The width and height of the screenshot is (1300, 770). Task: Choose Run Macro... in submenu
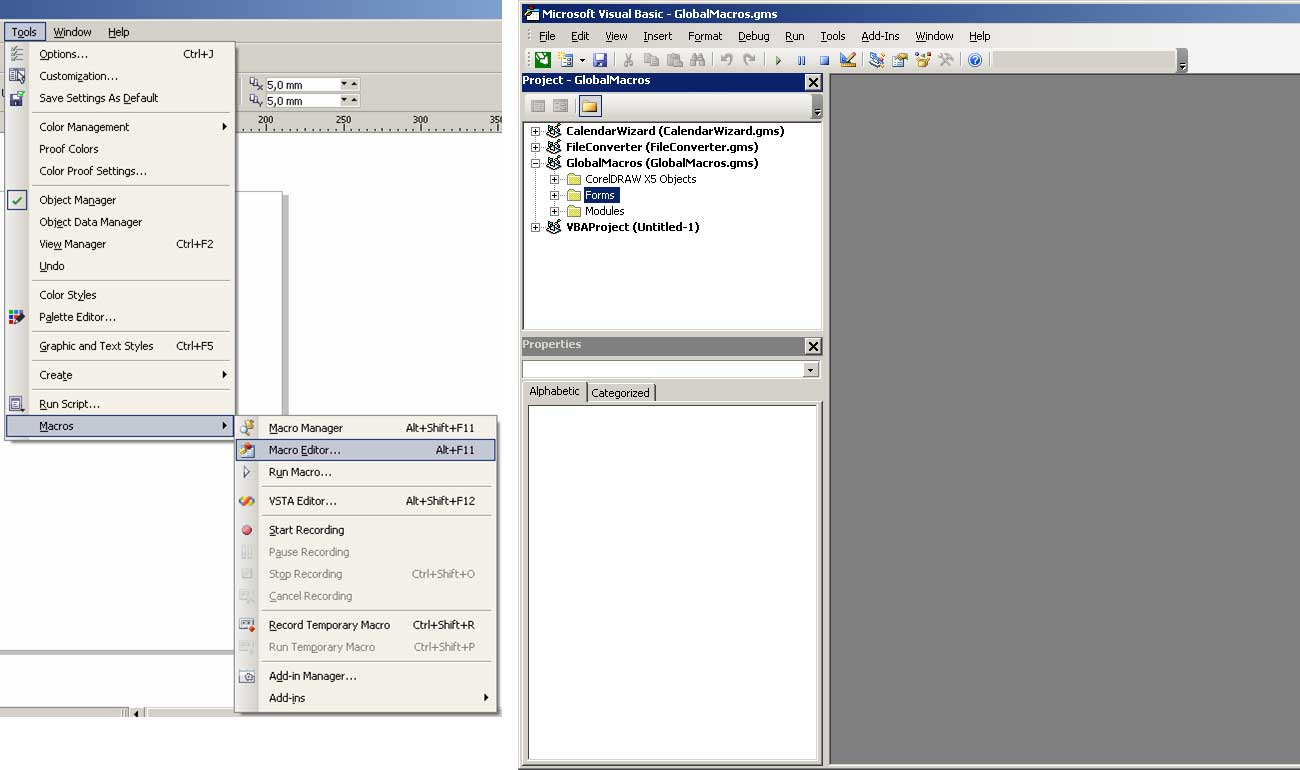(365, 472)
